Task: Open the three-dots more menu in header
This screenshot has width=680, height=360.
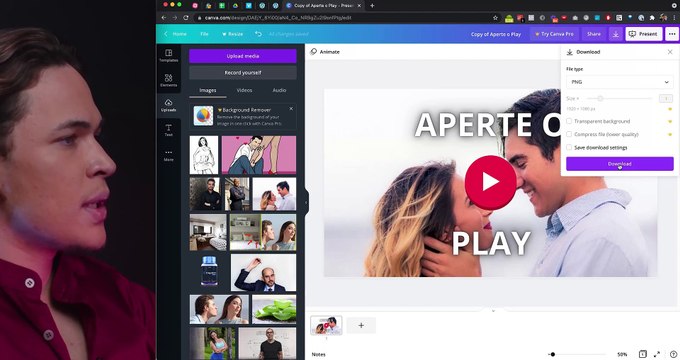Action: point(672,34)
